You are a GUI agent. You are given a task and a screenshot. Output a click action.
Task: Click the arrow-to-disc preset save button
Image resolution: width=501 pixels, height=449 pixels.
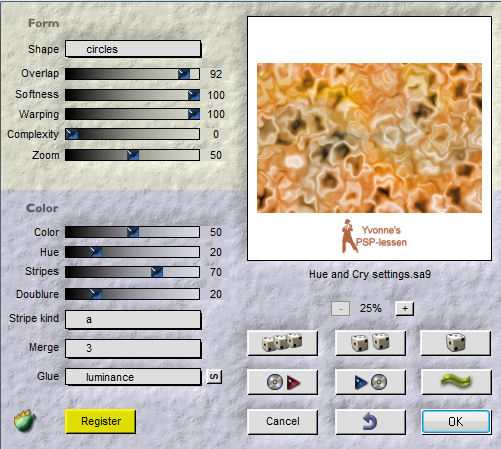pos(370,382)
